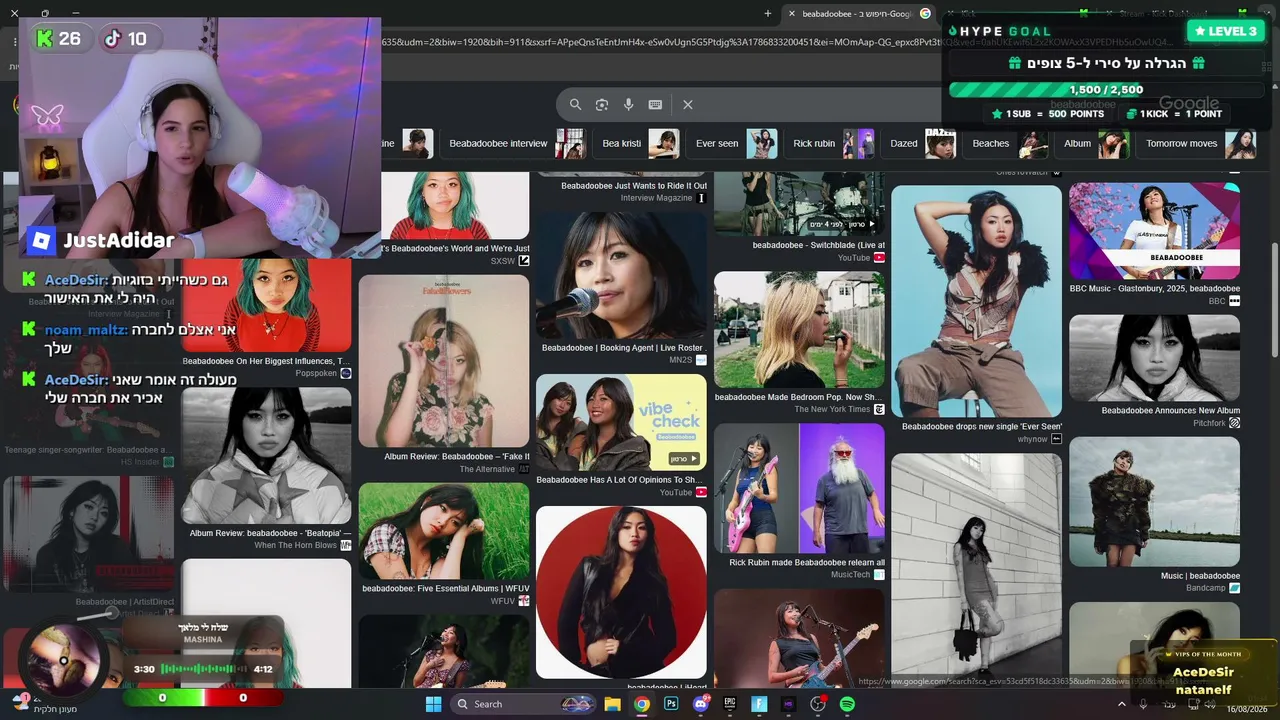Open the Bedroom Pop New York Times image
The image size is (1280, 720).
[x=799, y=329]
